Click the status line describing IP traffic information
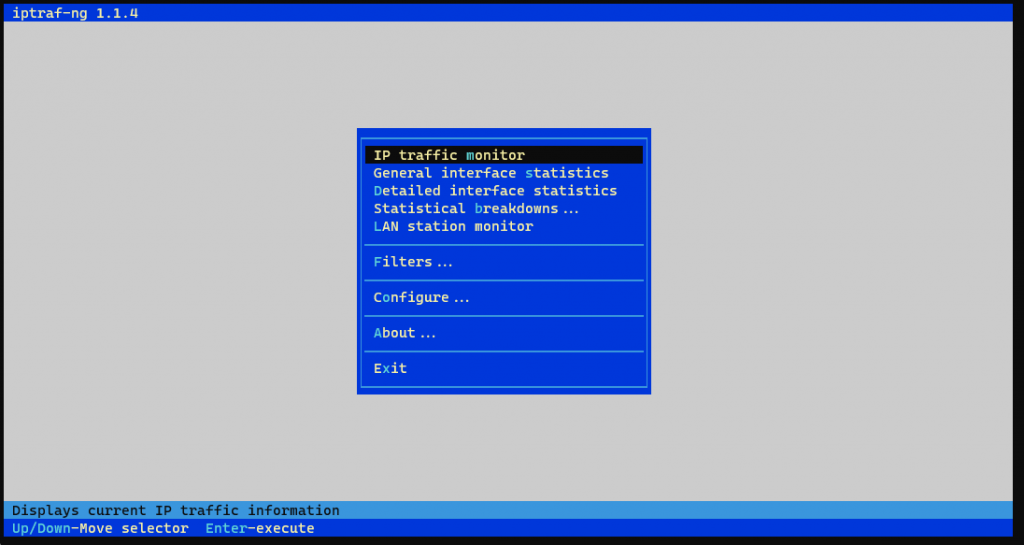Image resolution: width=1024 pixels, height=545 pixels. pos(176,510)
